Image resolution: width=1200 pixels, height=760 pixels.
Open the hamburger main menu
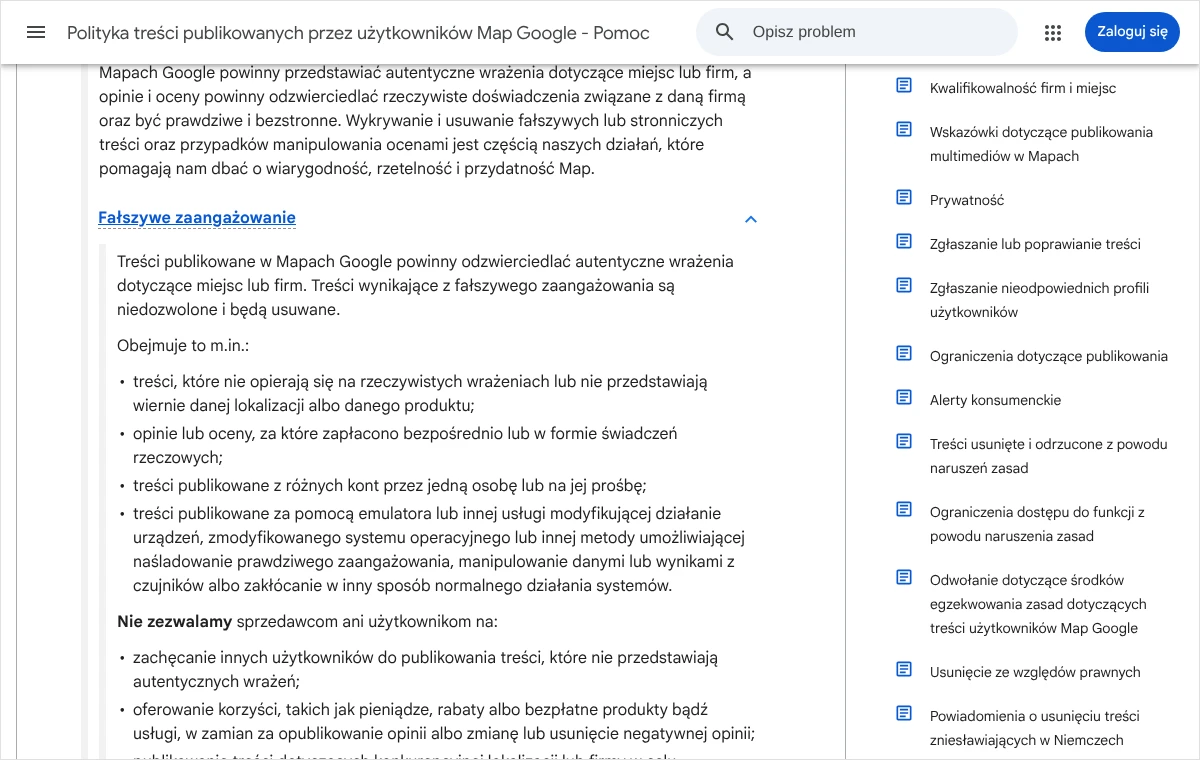coord(36,32)
